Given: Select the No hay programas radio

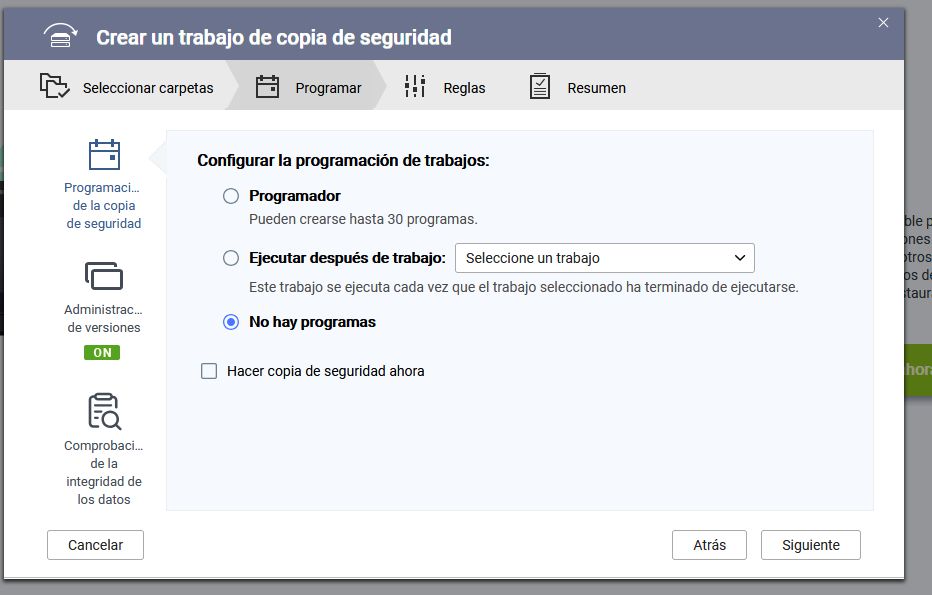Looking at the screenshot, I should pyautogui.click(x=231, y=322).
